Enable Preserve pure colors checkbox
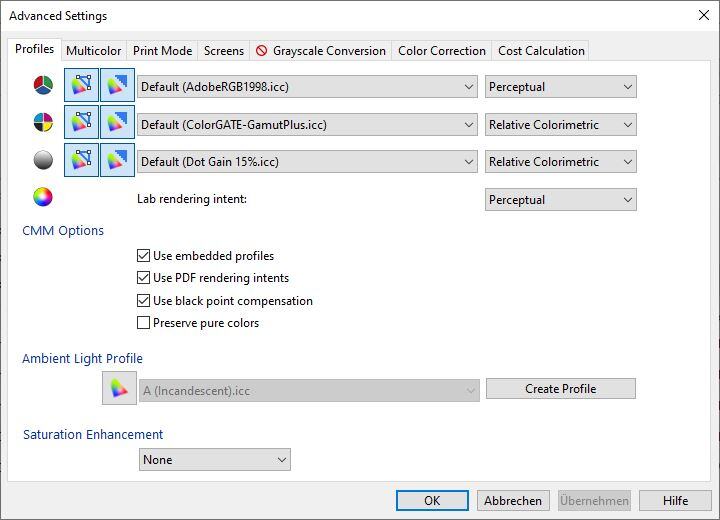The image size is (720, 520). pos(144,323)
